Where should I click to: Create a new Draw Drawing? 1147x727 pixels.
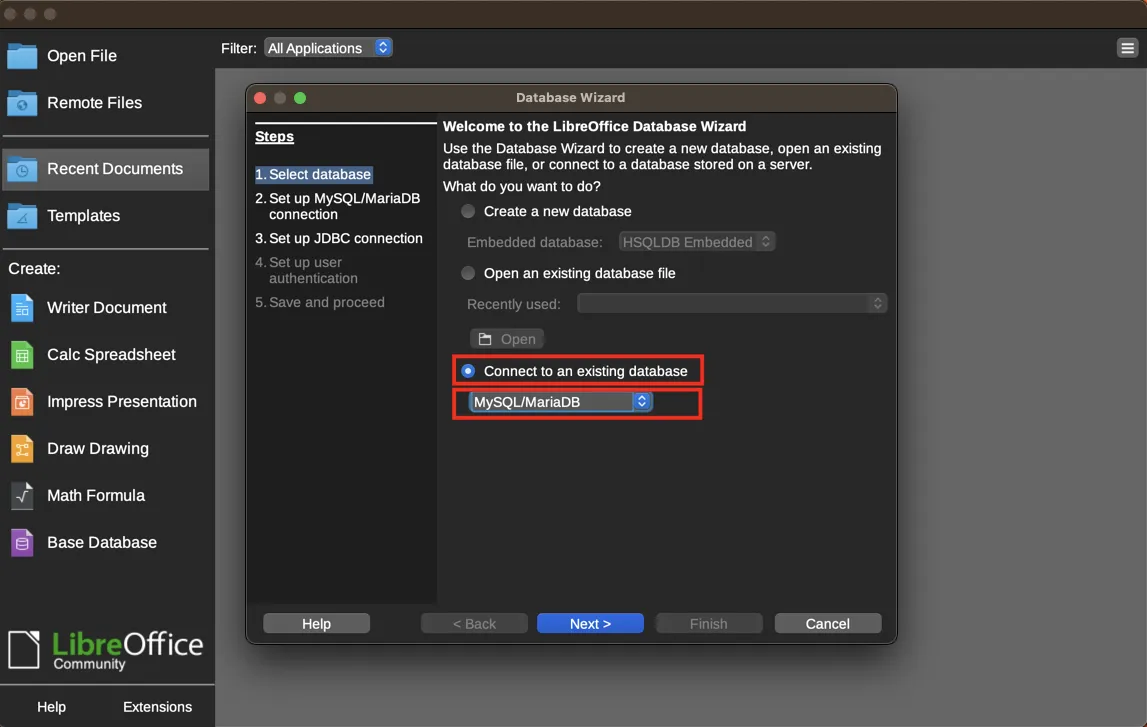point(105,448)
